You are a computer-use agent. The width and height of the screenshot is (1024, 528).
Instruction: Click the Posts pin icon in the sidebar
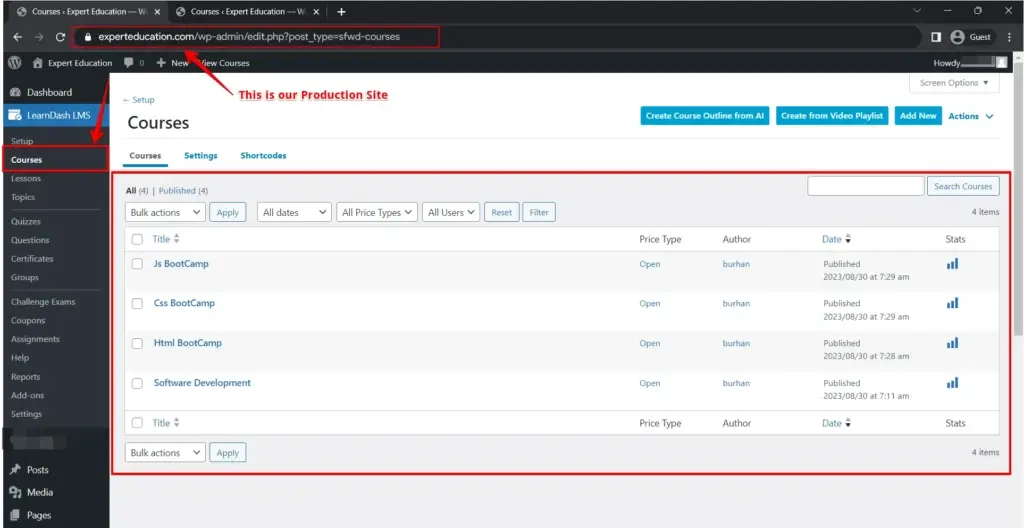click(16, 470)
